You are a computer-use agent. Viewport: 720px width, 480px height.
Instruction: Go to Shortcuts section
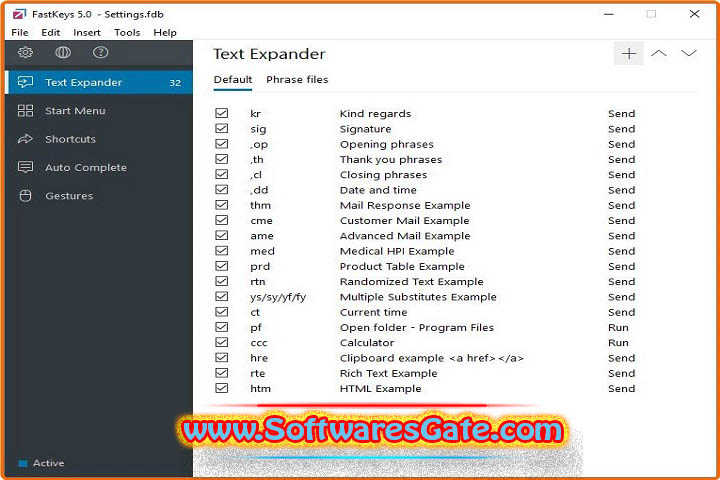point(99,139)
